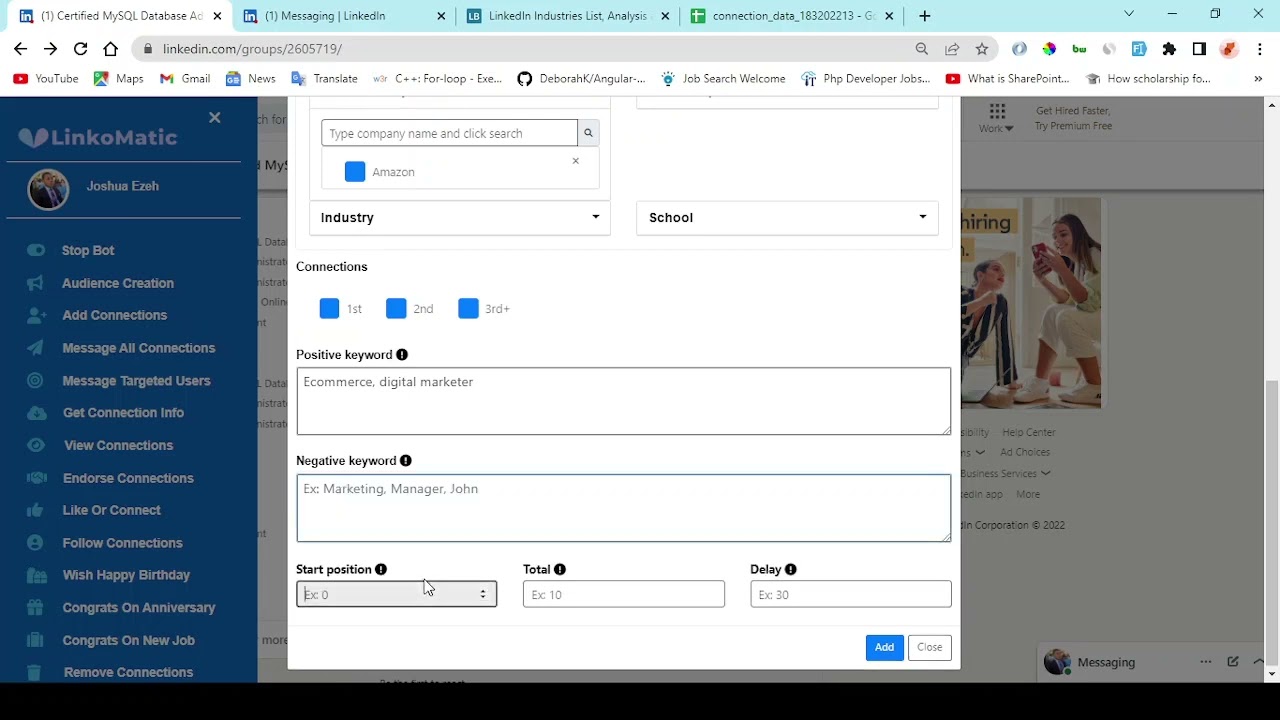Screen dimensions: 1280x720
Task: Click the Stop Bot toggle icon in sidebar
Action: (36, 250)
